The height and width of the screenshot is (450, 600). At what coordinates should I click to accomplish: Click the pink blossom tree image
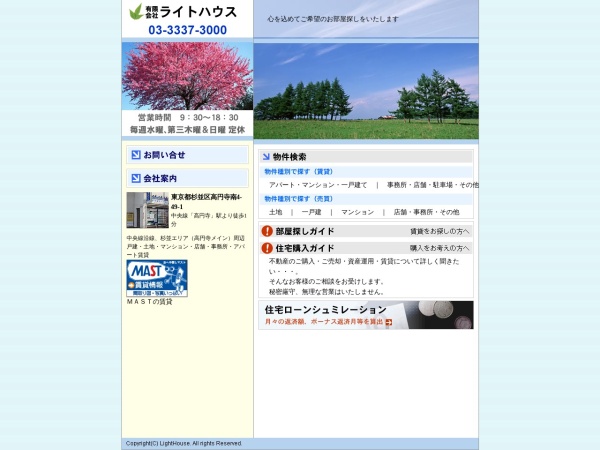[x=188, y=76]
